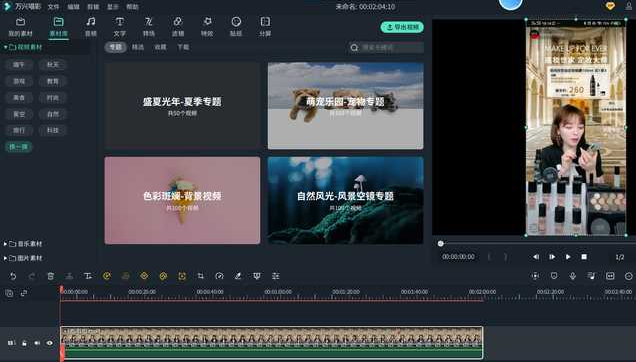Open the 显示 menu

(x=113, y=7)
